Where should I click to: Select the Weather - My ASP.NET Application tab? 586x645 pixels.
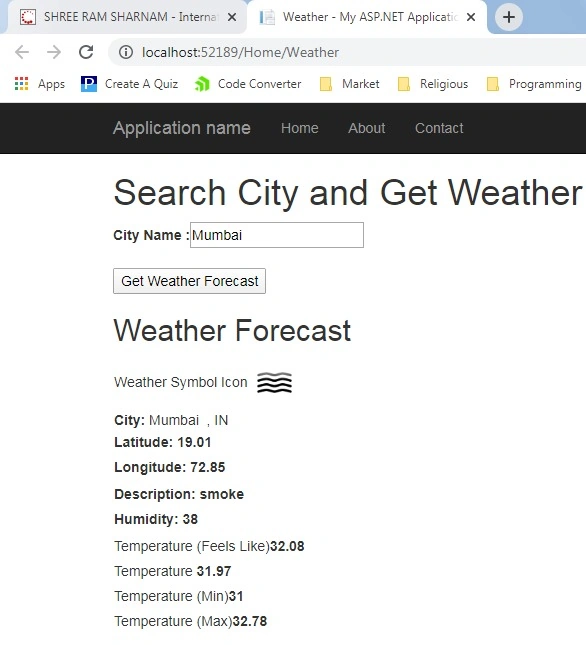coord(367,17)
